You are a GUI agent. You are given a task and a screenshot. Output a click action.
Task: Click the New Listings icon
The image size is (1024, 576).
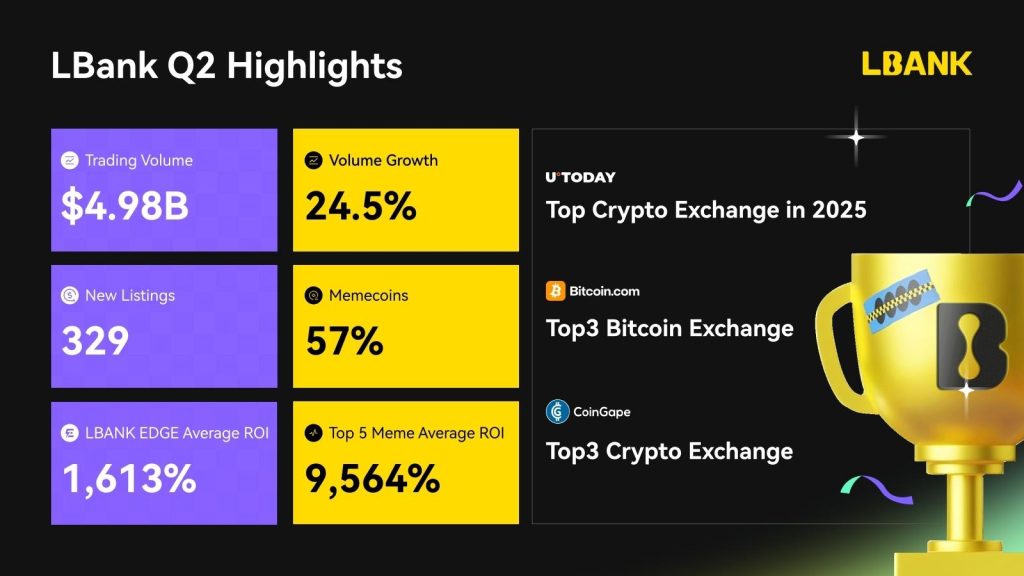tap(70, 296)
